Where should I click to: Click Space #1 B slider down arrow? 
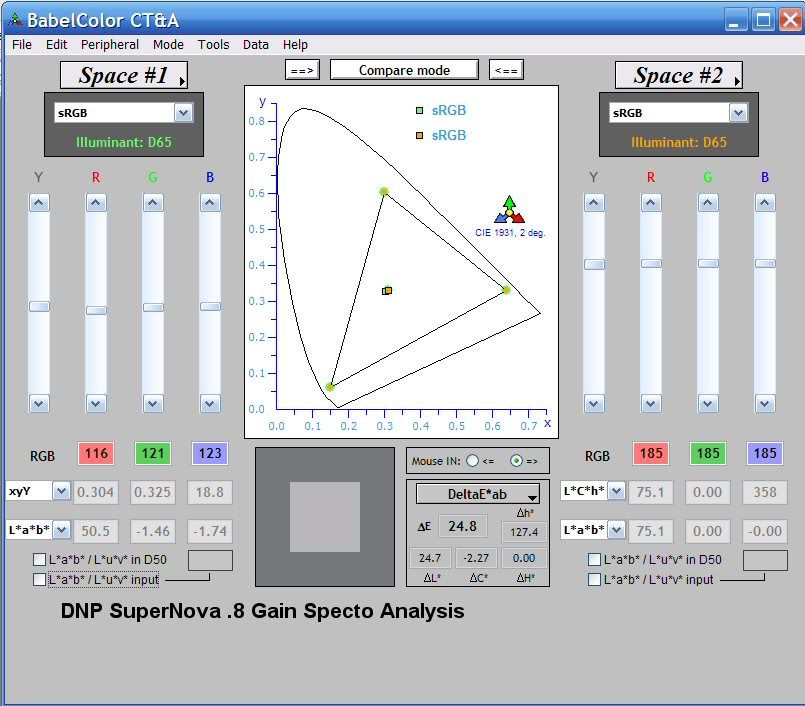pyautogui.click(x=210, y=404)
